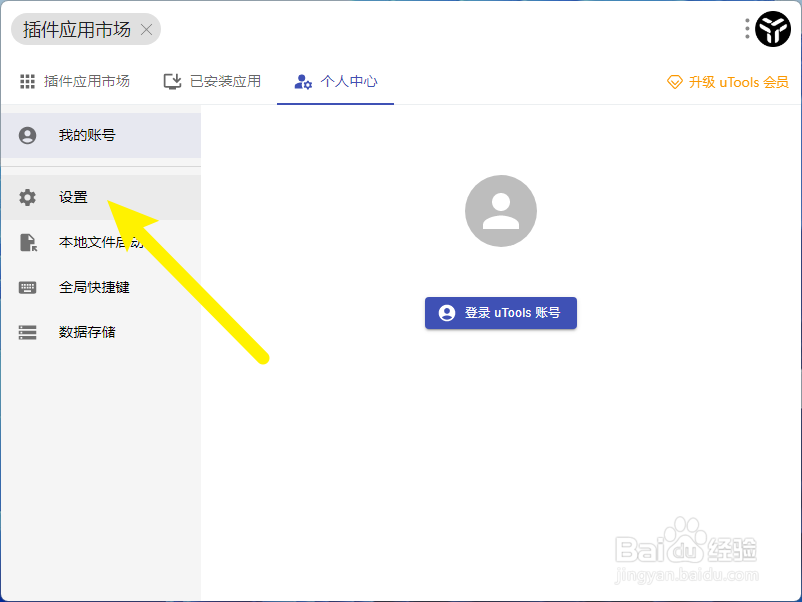Click the 登录 uTools 账号 button
Viewport: 802px width, 602px height.
[500, 313]
